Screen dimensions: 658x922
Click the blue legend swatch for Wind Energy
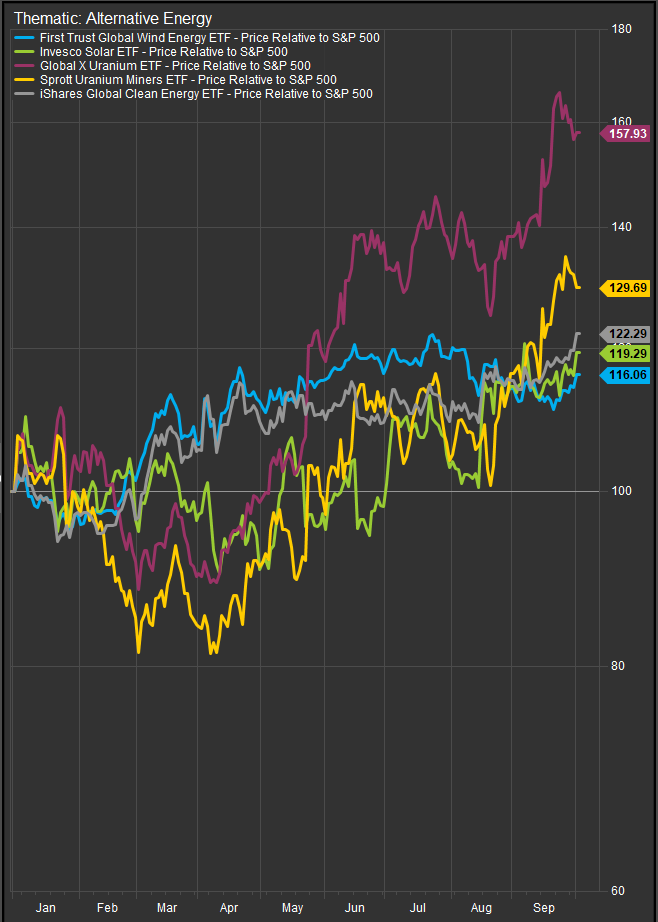[21, 37]
